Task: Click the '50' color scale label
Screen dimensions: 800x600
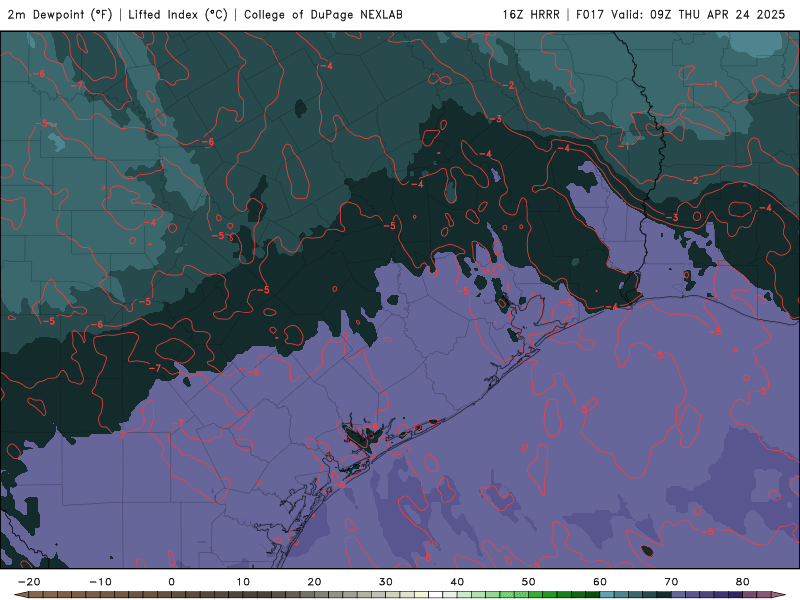Action: click(x=529, y=582)
